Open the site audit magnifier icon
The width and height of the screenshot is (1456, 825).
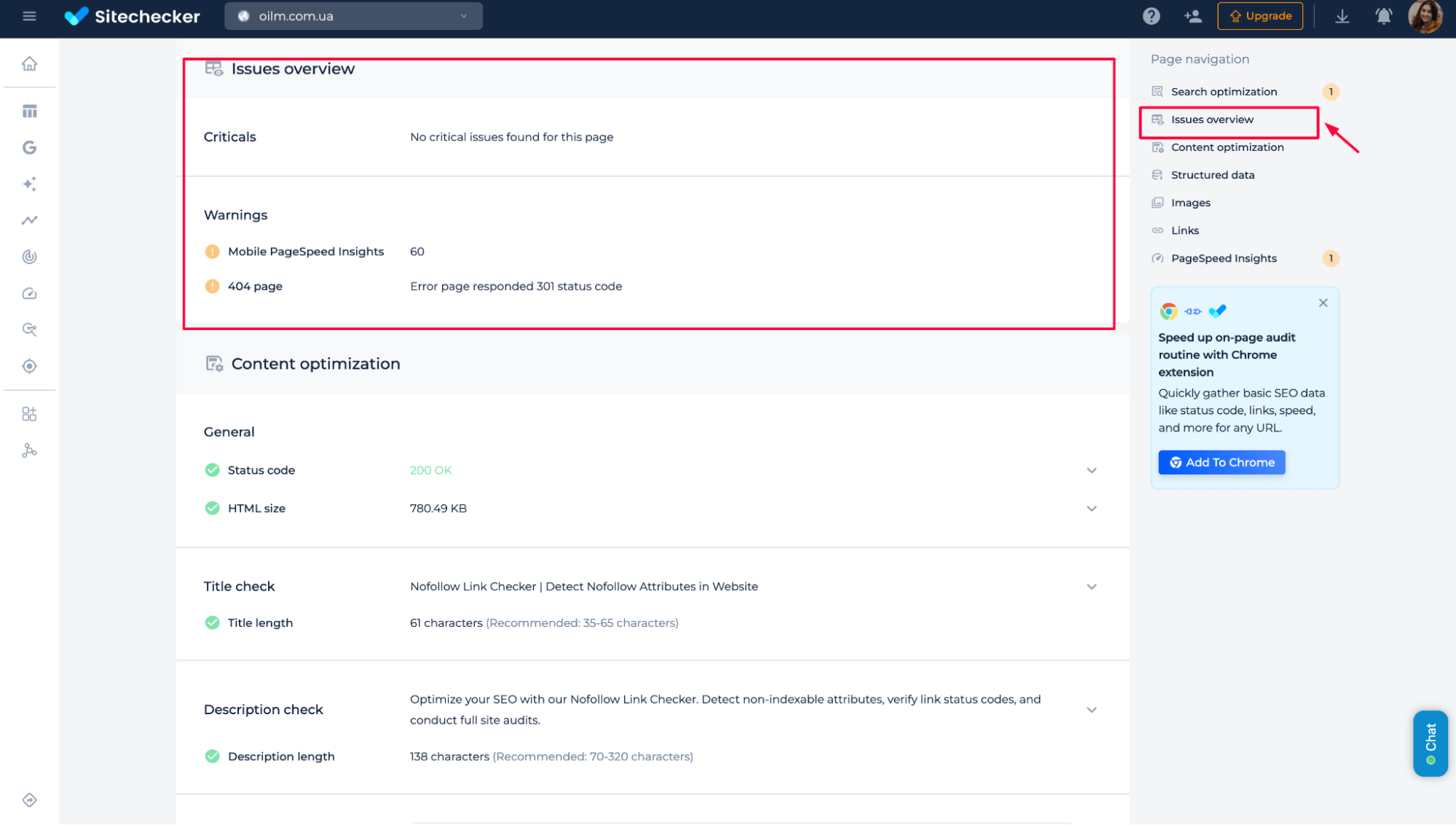pos(29,329)
